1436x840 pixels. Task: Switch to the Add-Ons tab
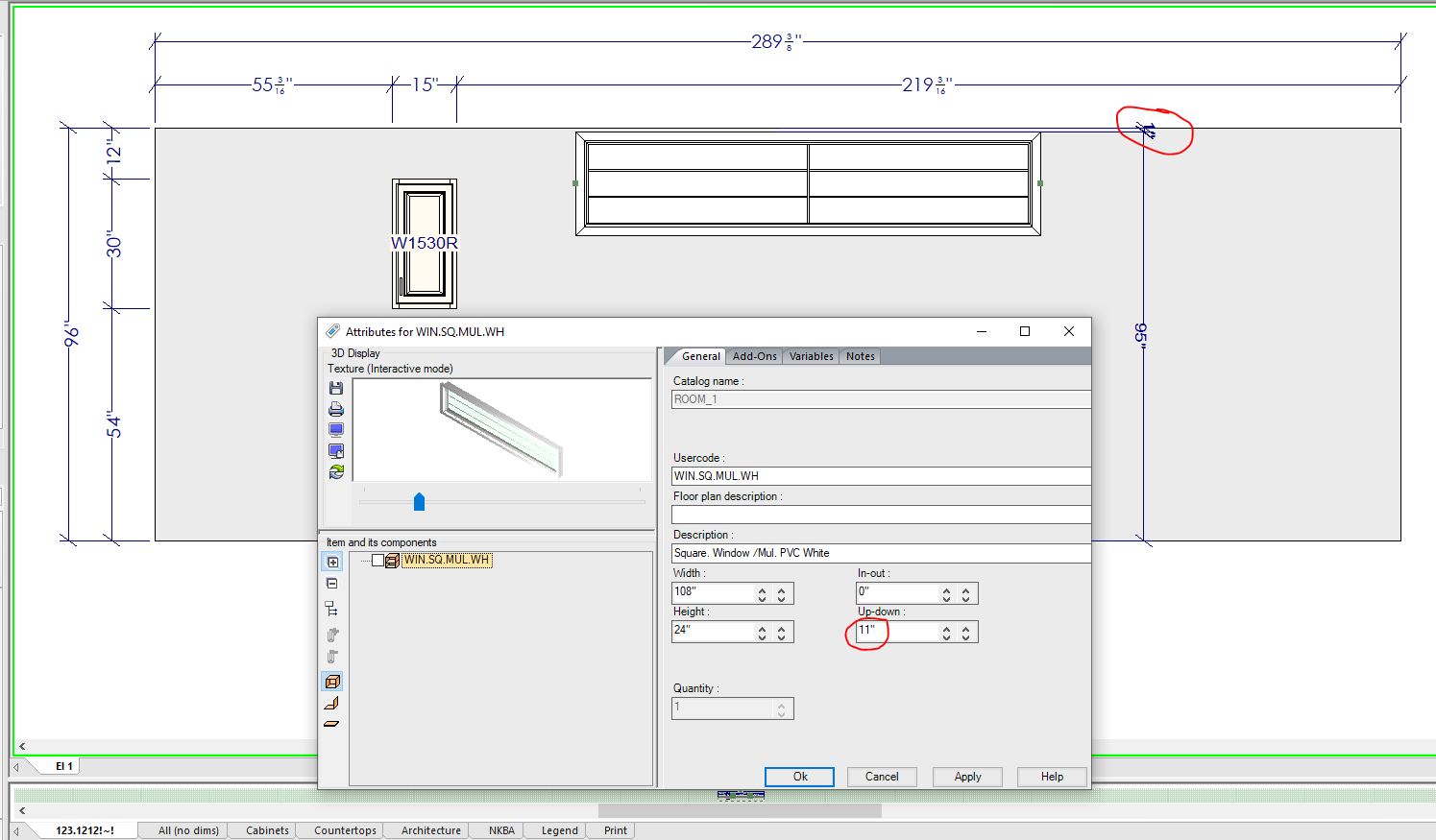tap(754, 356)
